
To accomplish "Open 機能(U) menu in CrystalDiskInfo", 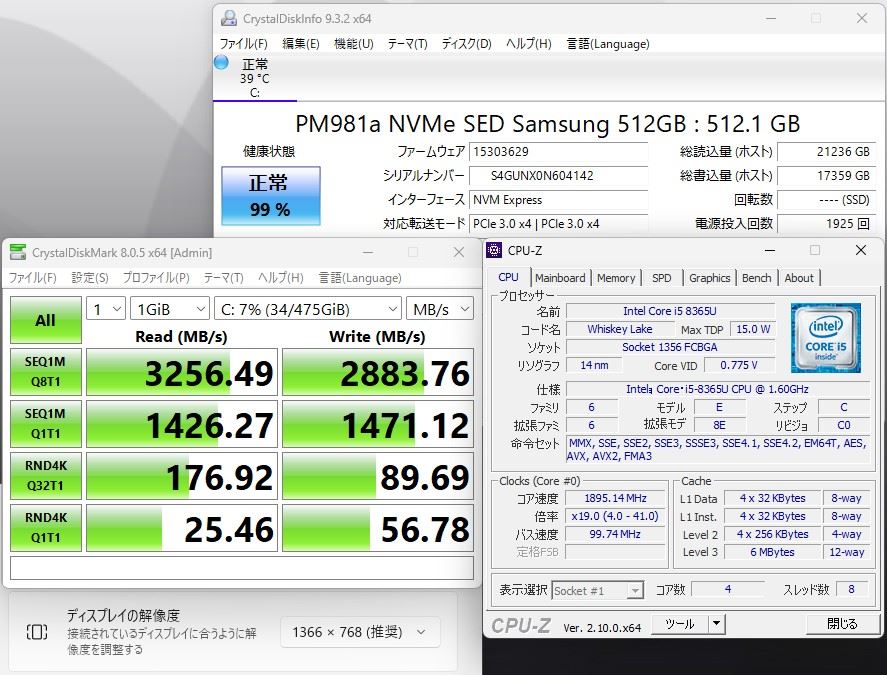I will click(354, 44).
